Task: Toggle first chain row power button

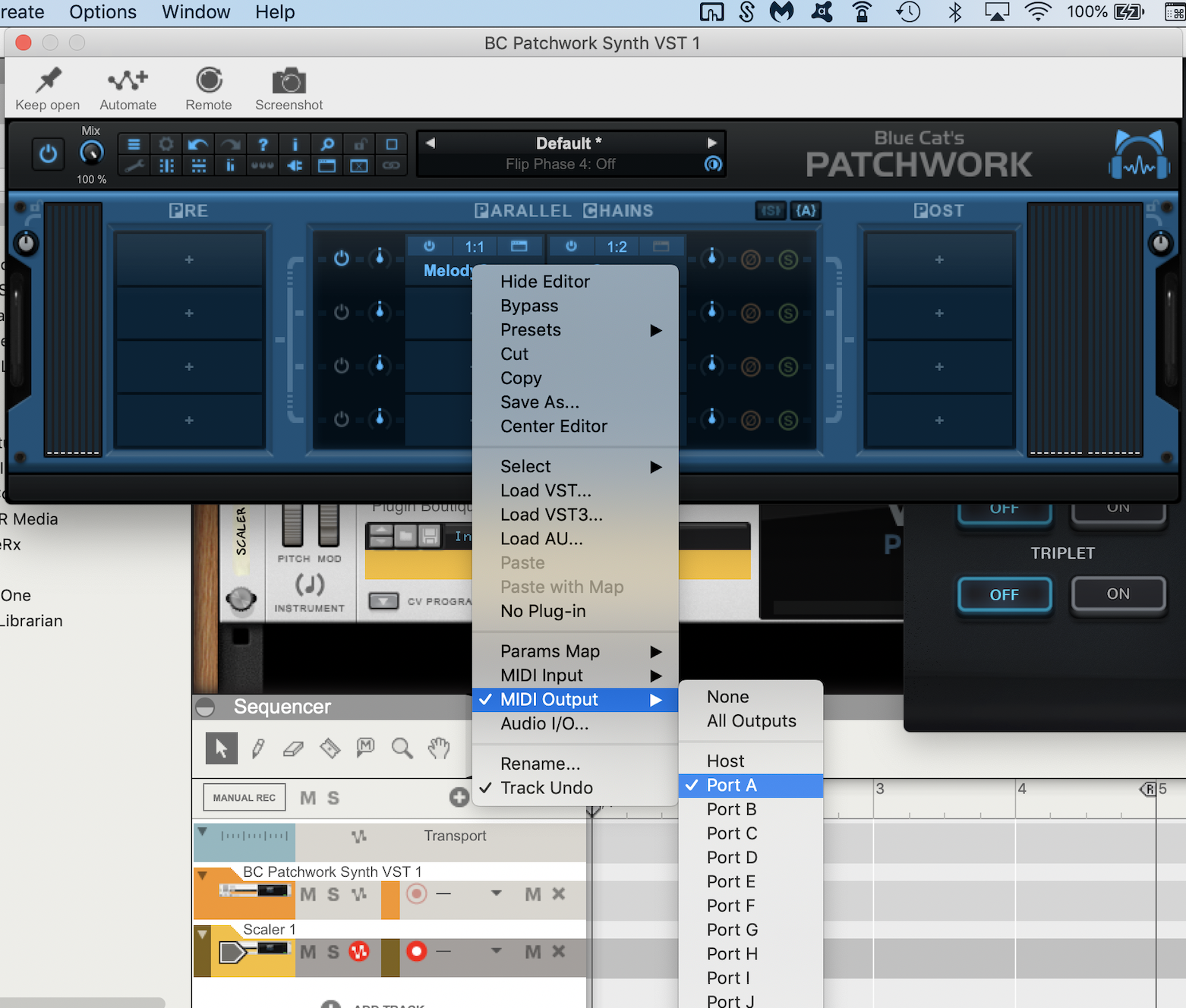Action: click(342, 259)
